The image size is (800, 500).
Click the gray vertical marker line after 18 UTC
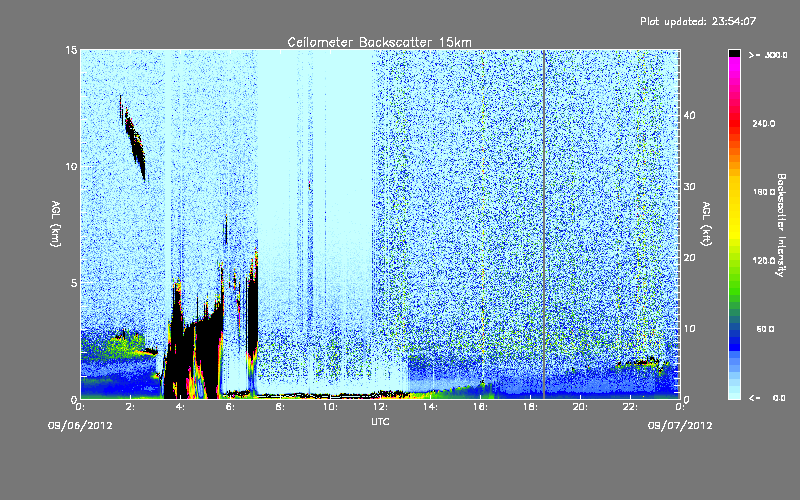pyautogui.click(x=544, y=223)
